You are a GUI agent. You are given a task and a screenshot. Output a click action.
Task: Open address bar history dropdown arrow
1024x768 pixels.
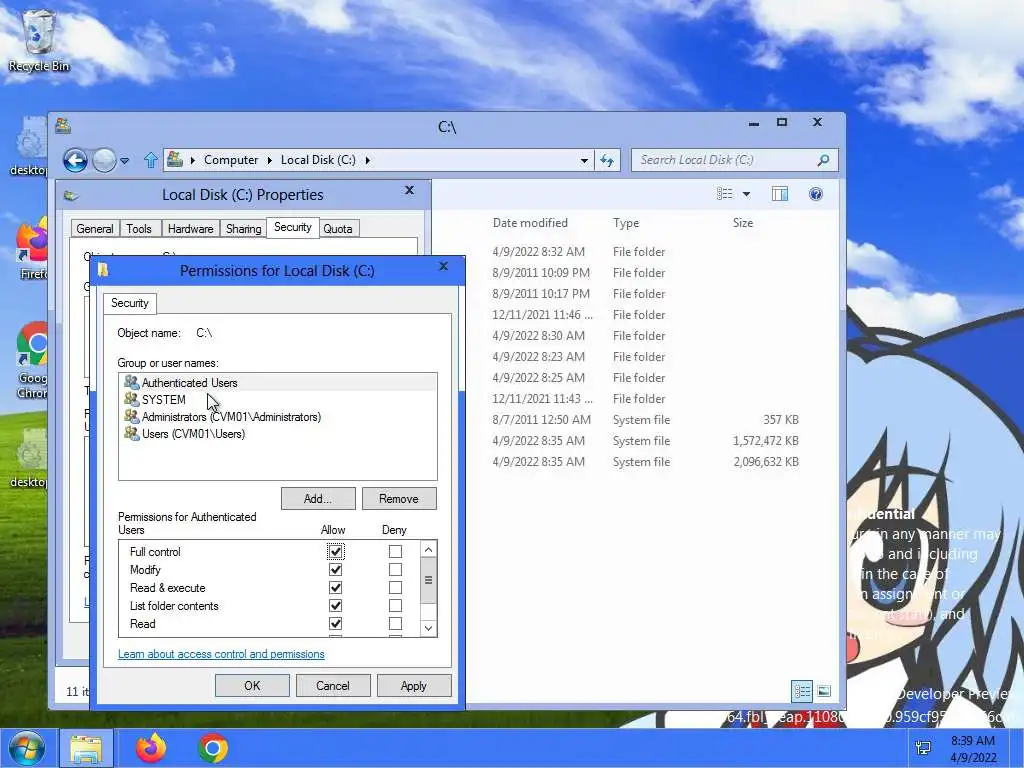click(584, 160)
